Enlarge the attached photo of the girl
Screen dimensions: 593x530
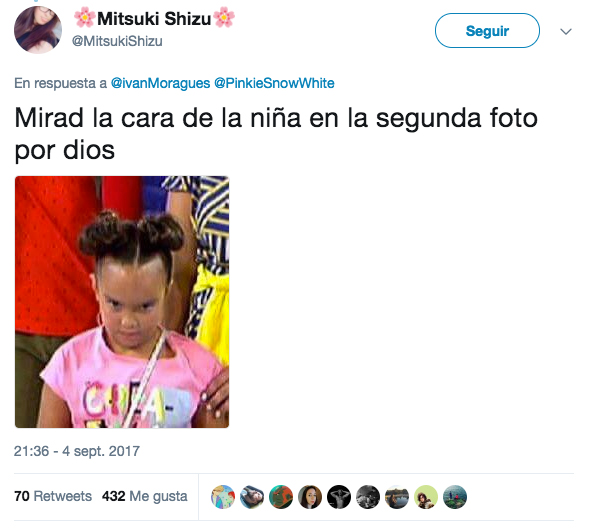pyautogui.click(x=122, y=302)
